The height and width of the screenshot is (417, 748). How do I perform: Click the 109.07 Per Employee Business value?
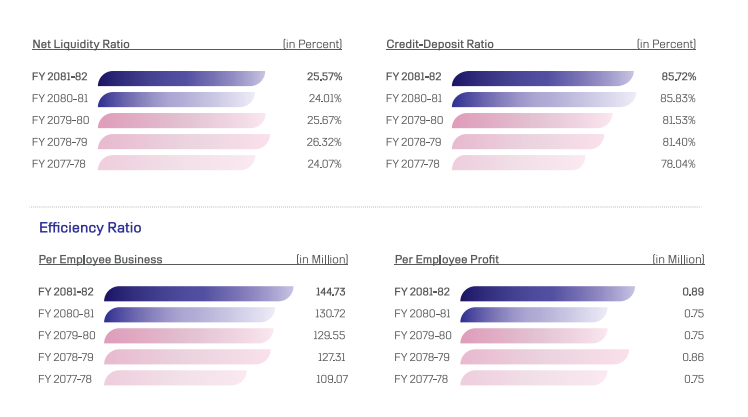click(329, 379)
